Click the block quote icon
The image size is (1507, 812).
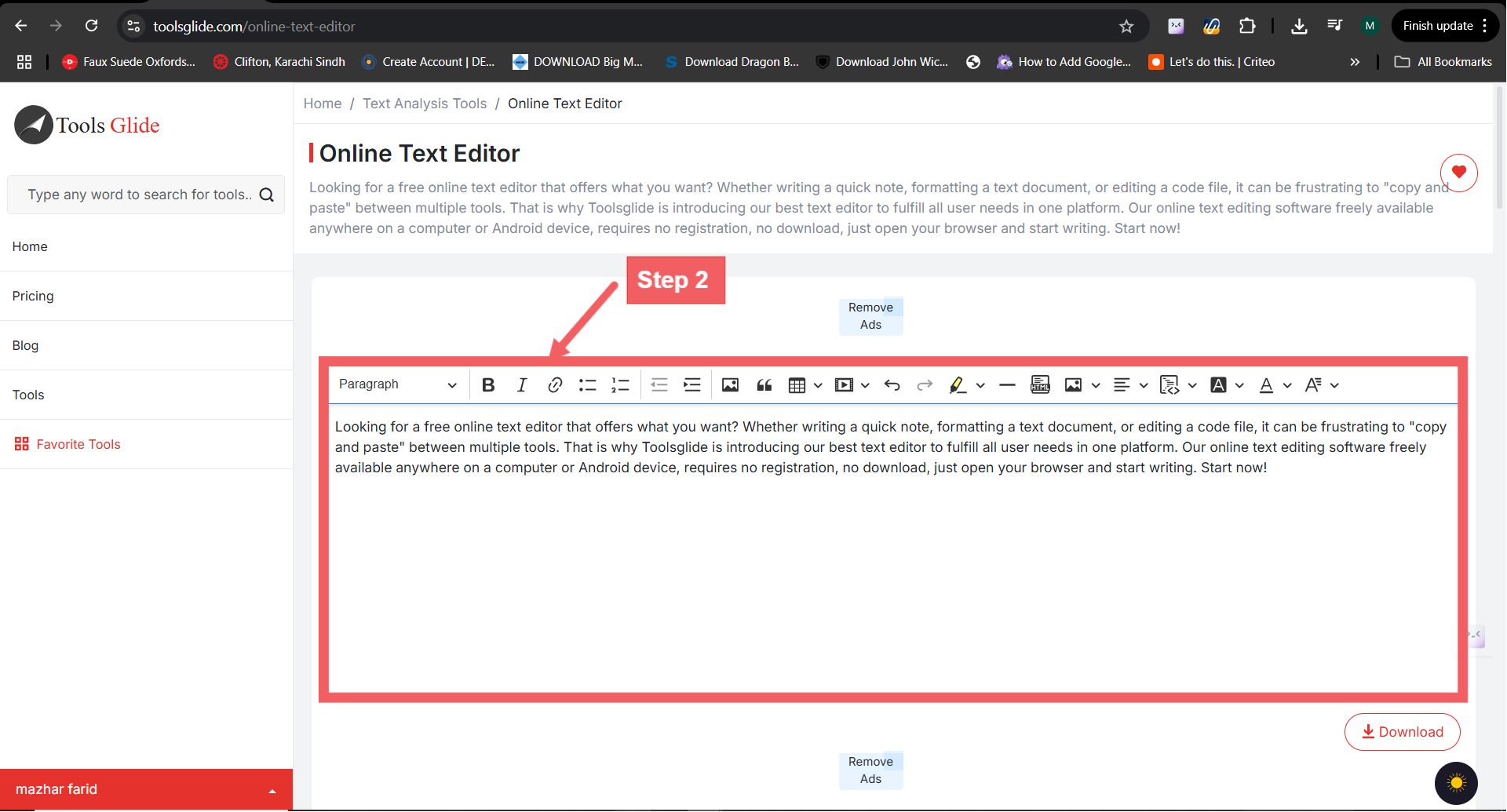[x=764, y=384]
